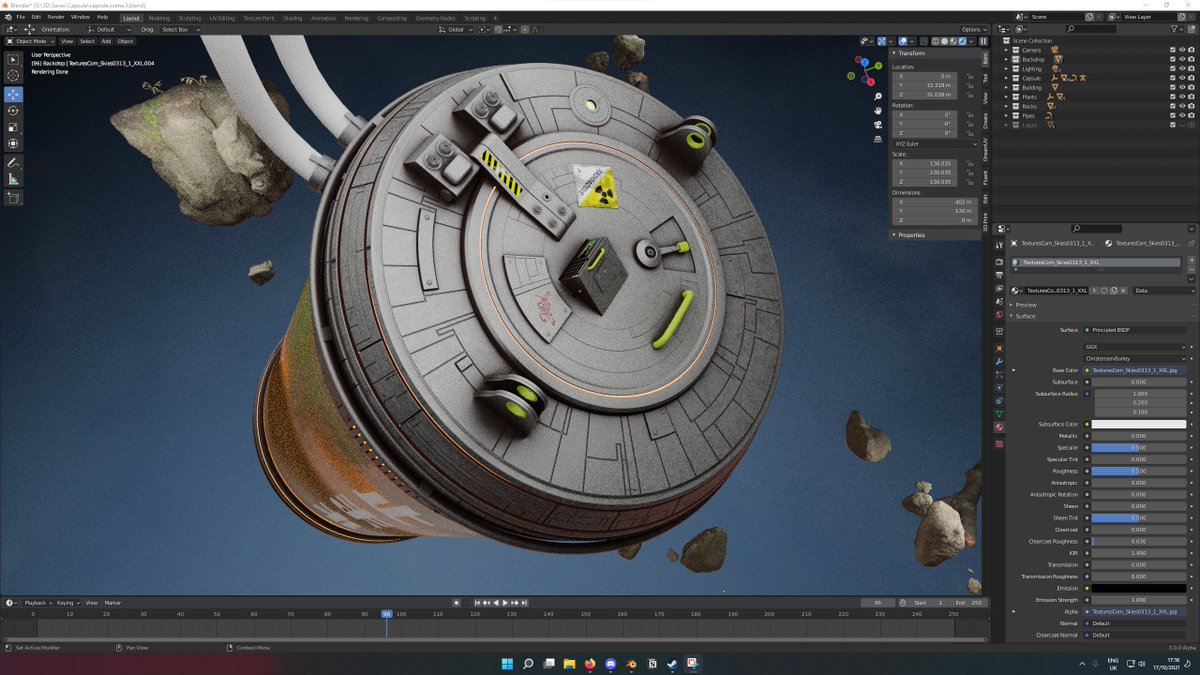The height and width of the screenshot is (675, 1200).
Task: Hide Lighting collection in viewport
Action: [x=1182, y=69]
